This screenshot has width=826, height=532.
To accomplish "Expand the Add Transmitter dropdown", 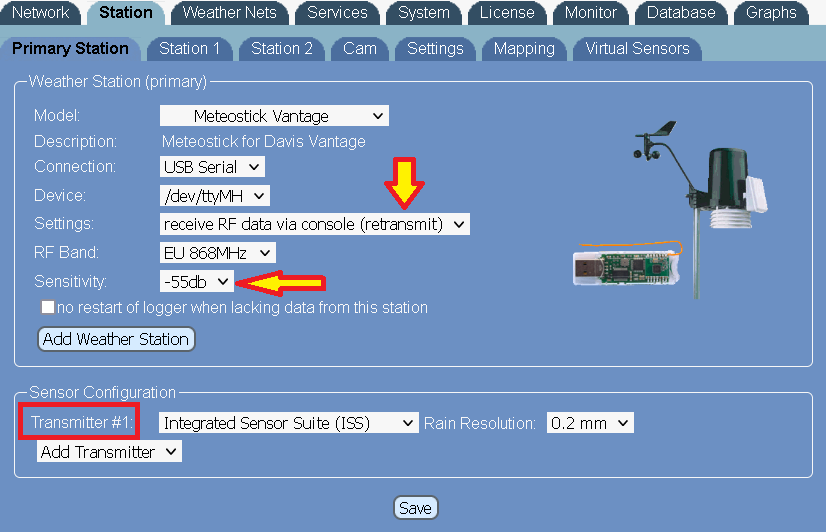I will [x=109, y=452].
